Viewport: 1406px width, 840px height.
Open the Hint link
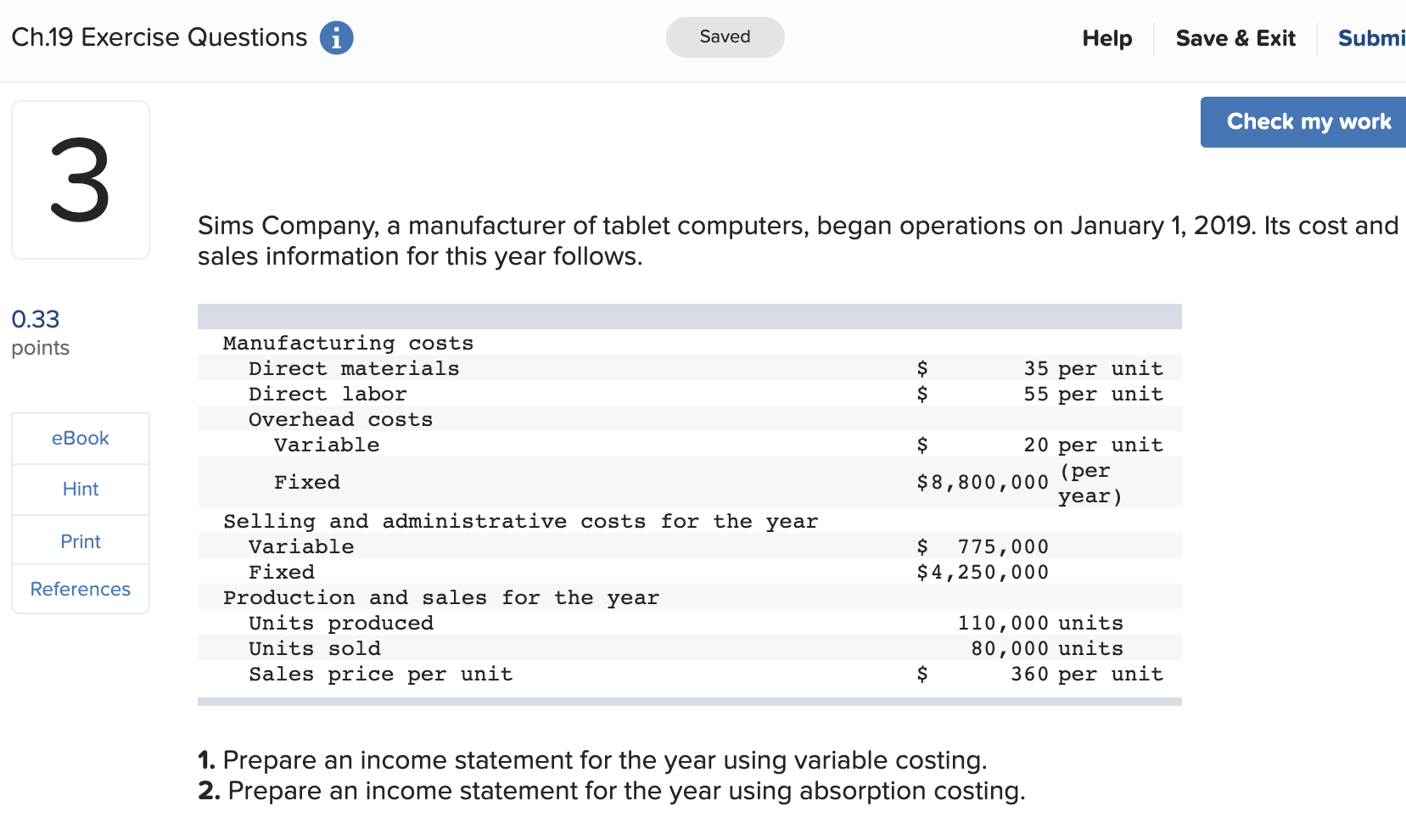pyautogui.click(x=81, y=489)
